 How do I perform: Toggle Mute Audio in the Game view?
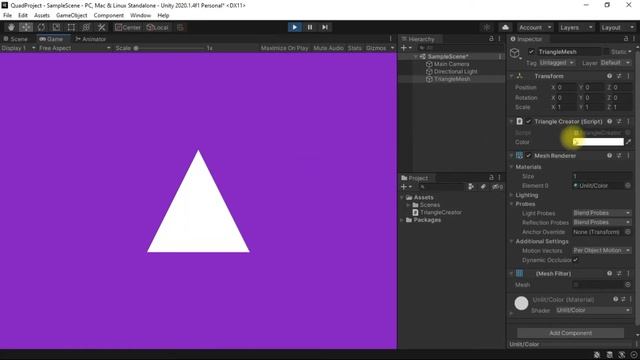point(329,48)
